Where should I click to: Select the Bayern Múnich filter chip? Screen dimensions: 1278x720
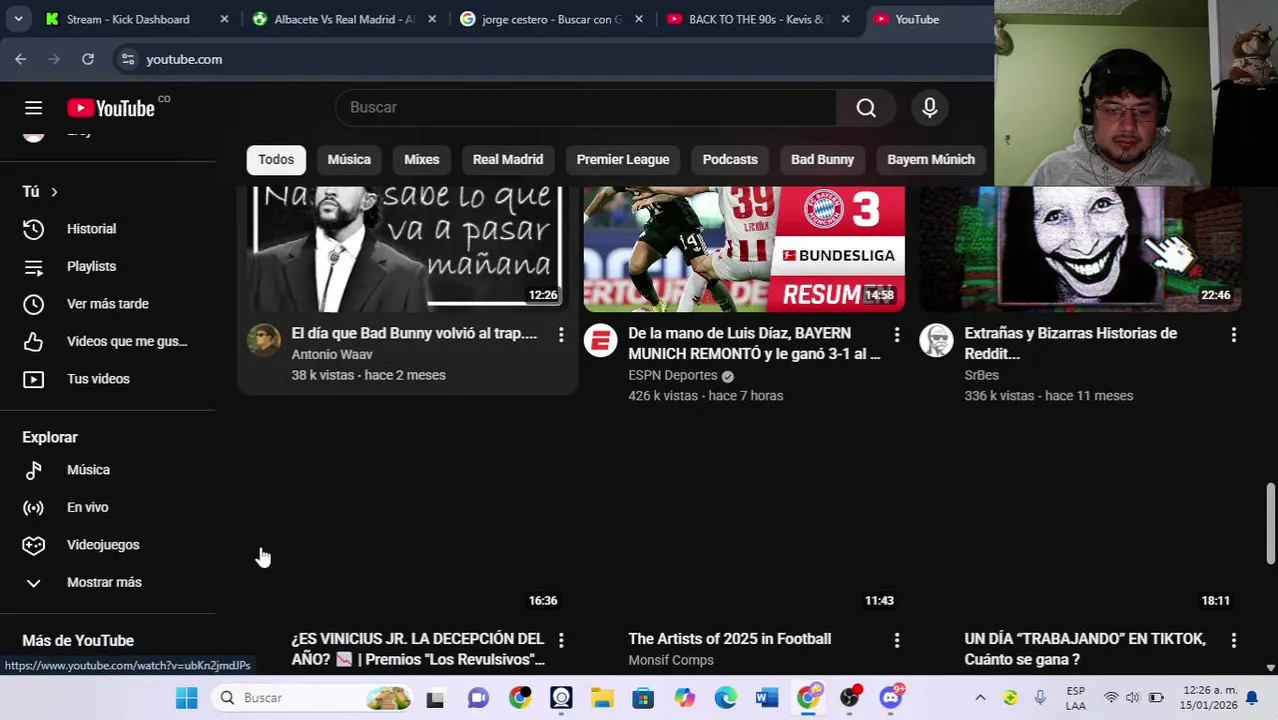(x=931, y=159)
